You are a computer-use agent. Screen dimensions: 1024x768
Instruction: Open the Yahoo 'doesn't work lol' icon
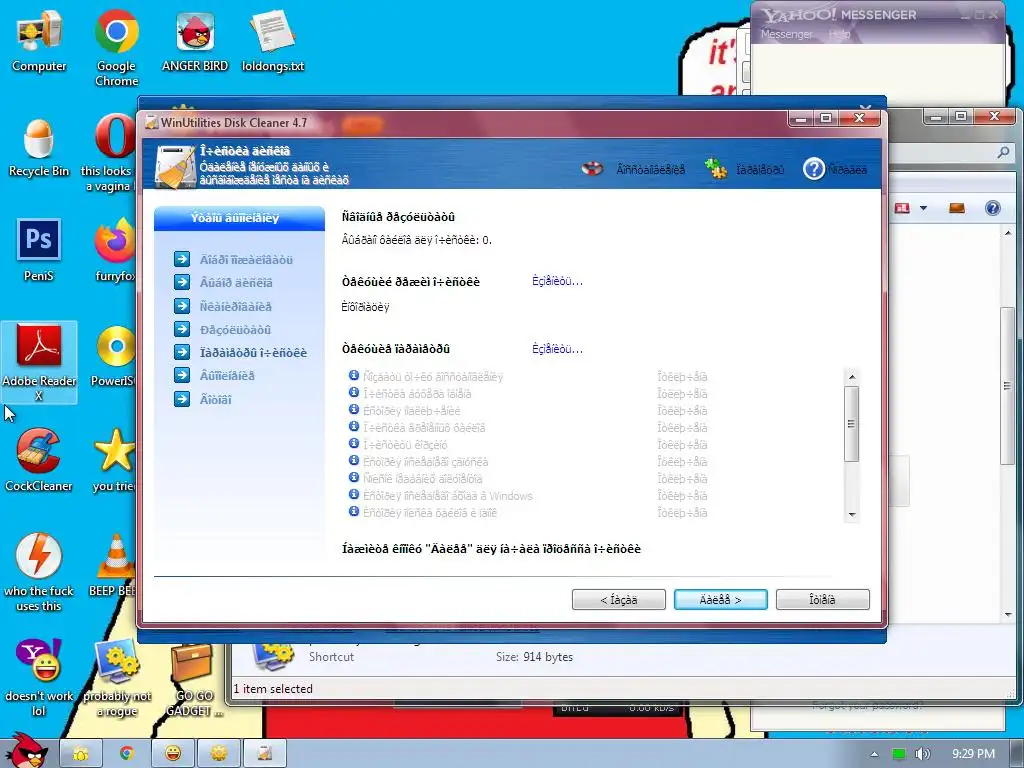(39, 677)
